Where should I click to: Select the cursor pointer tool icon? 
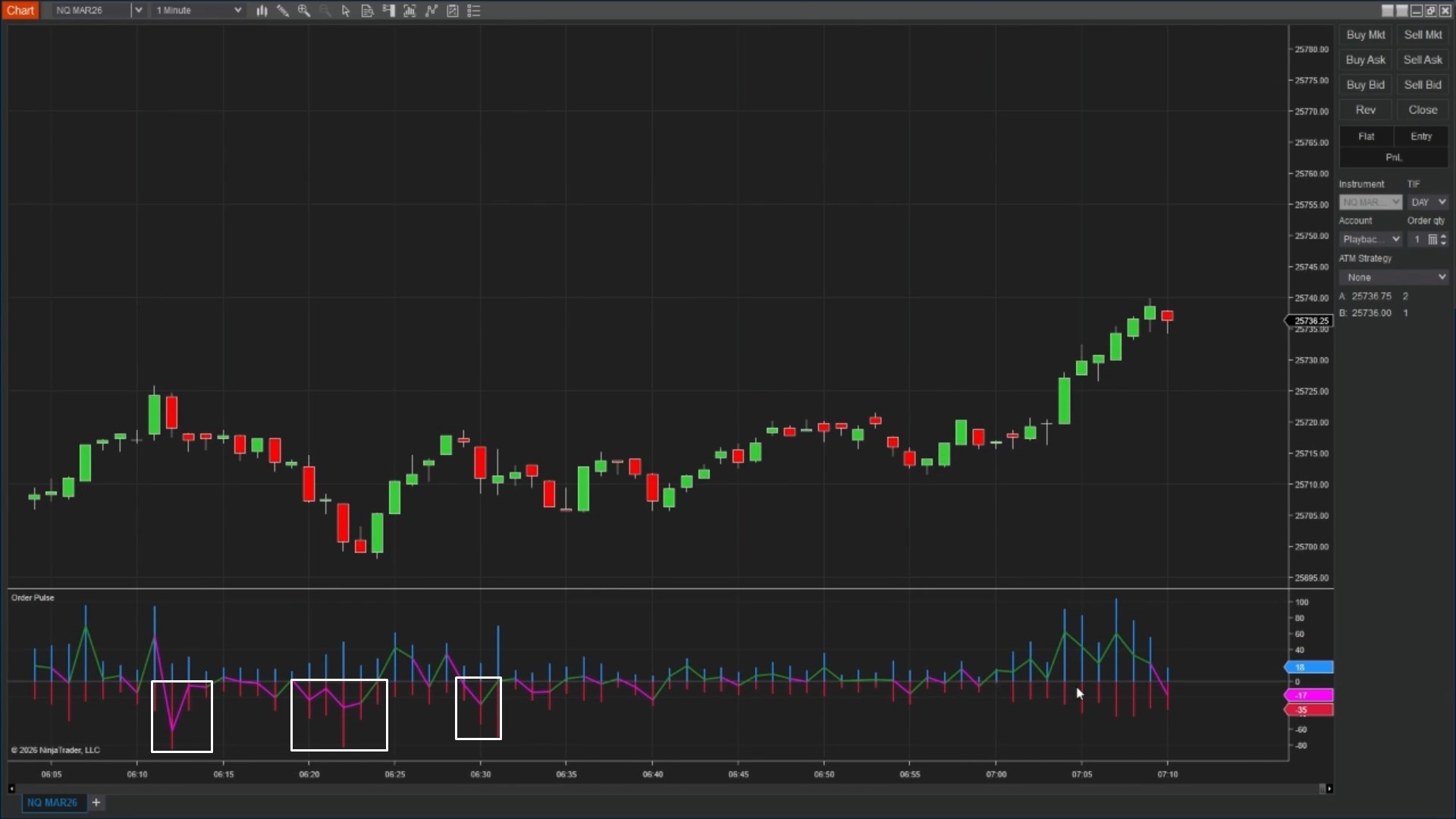(346, 11)
